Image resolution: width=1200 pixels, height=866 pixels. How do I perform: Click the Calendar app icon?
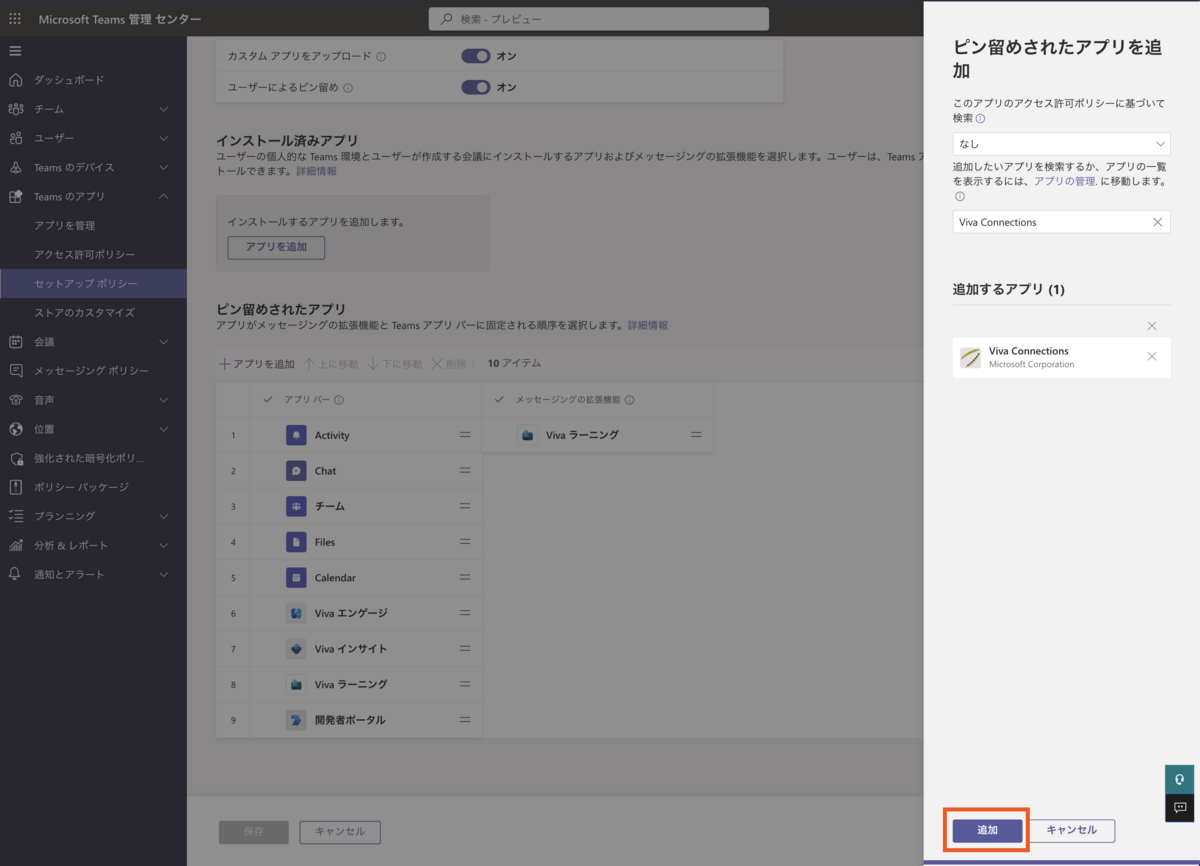pos(296,578)
